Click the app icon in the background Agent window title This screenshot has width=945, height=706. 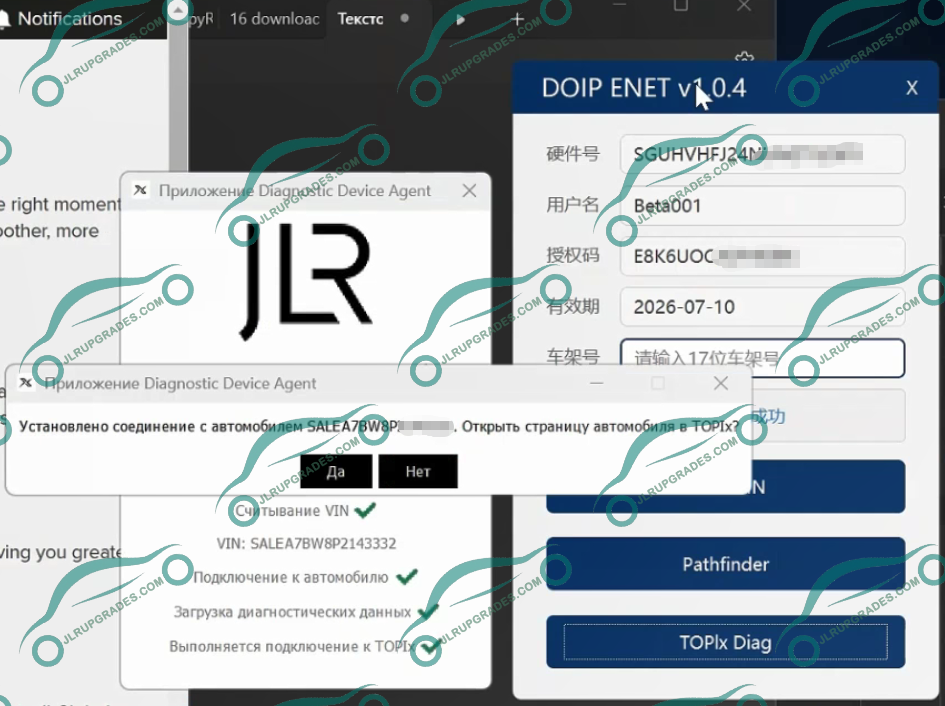(x=140, y=190)
